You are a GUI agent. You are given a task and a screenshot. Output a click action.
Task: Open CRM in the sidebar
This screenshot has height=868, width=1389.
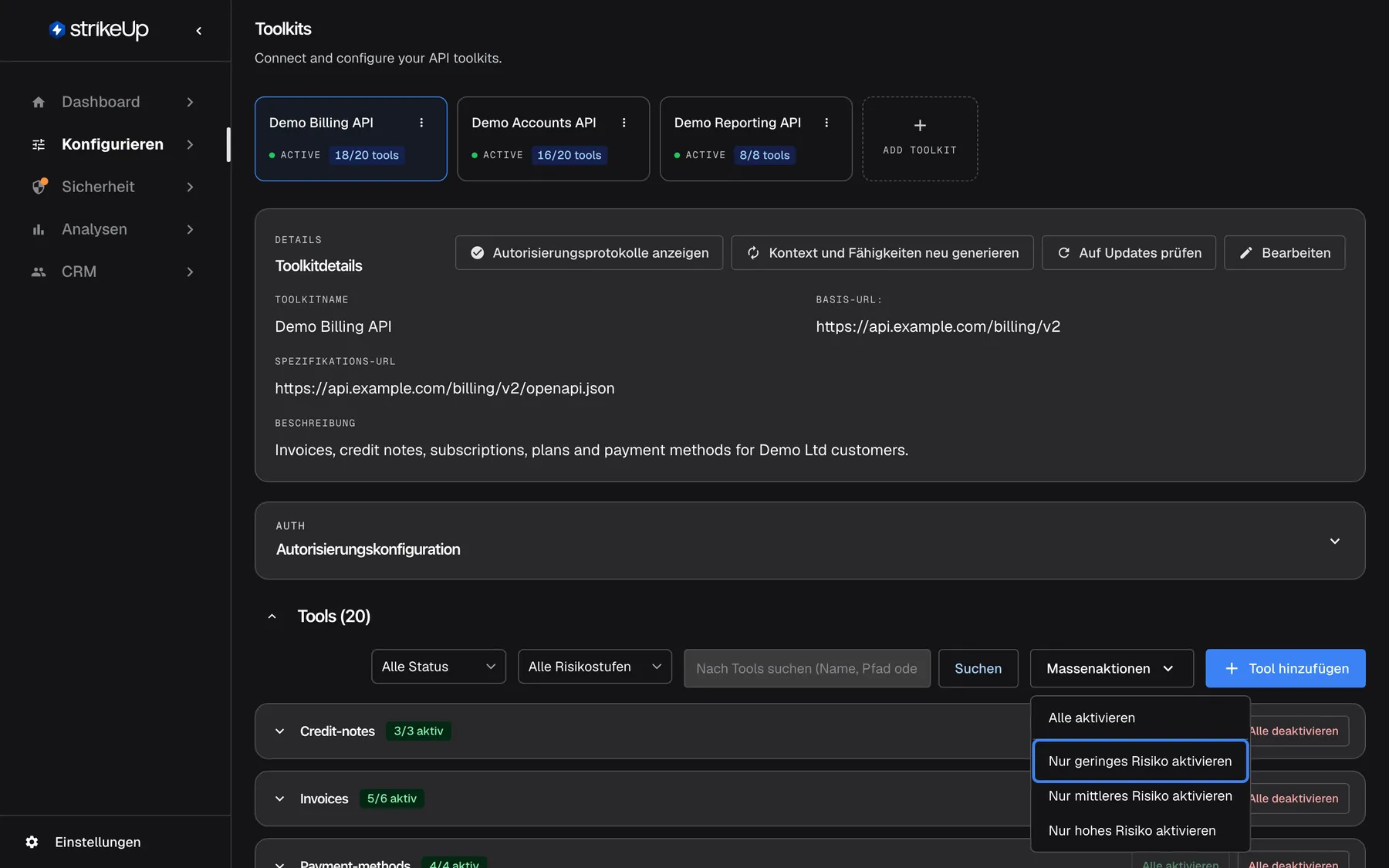pyautogui.click(x=113, y=272)
